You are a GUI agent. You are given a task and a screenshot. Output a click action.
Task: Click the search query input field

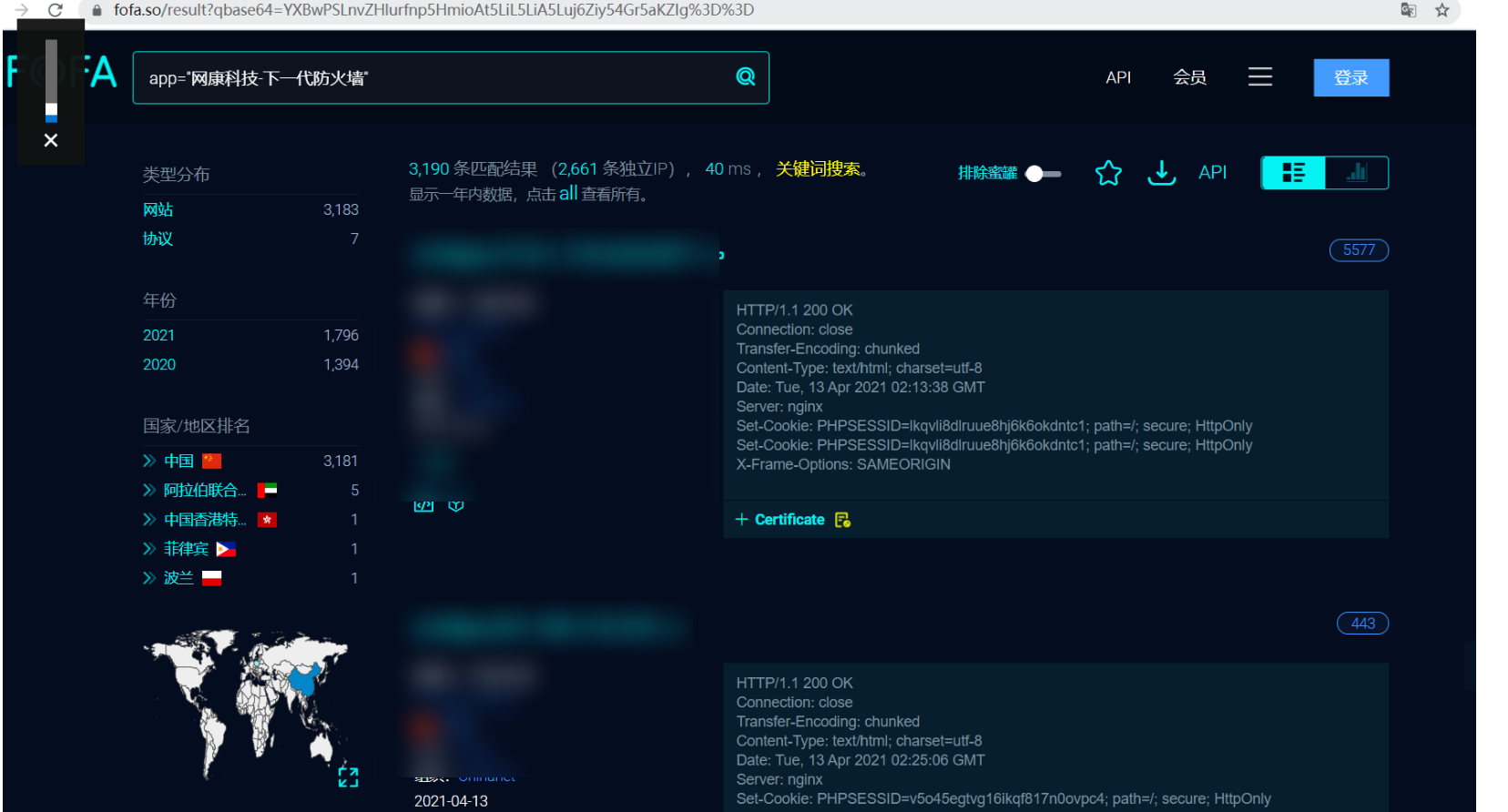(451, 77)
